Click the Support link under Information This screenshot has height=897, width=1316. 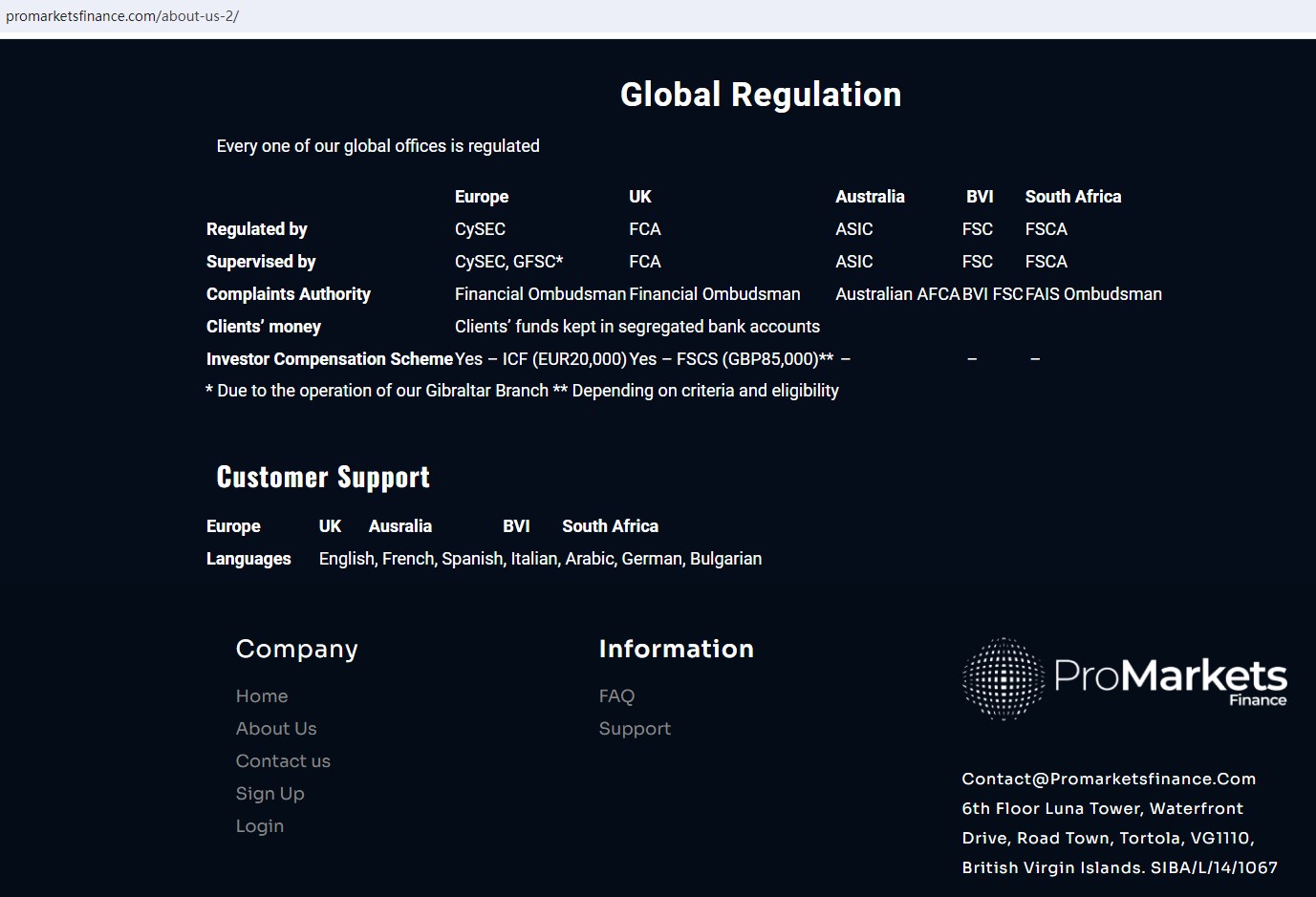(x=635, y=729)
